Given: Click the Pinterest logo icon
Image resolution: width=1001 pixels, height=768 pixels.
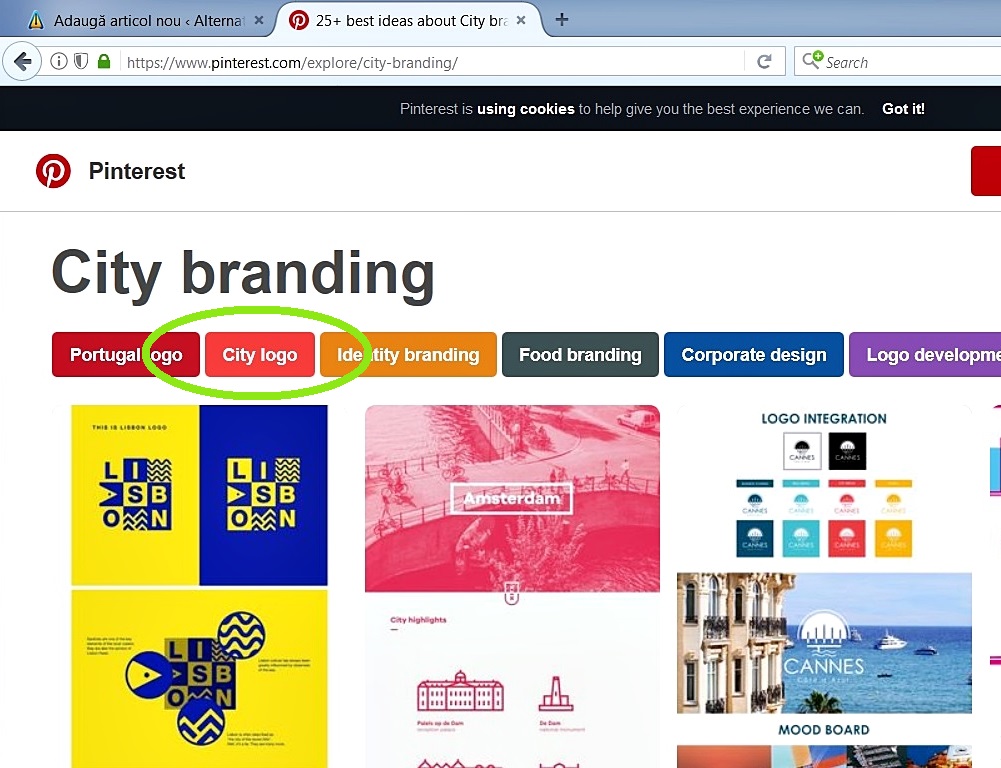Looking at the screenshot, I should (53, 171).
